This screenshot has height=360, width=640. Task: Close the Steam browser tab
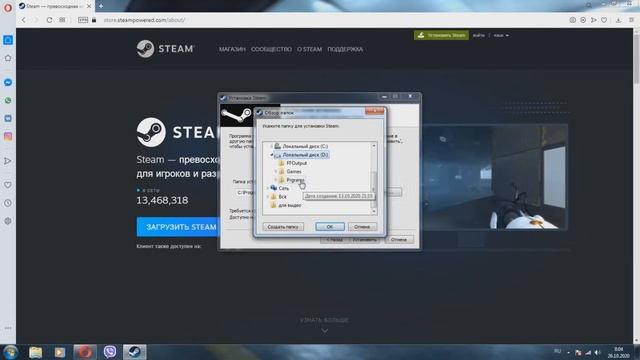coord(89,6)
